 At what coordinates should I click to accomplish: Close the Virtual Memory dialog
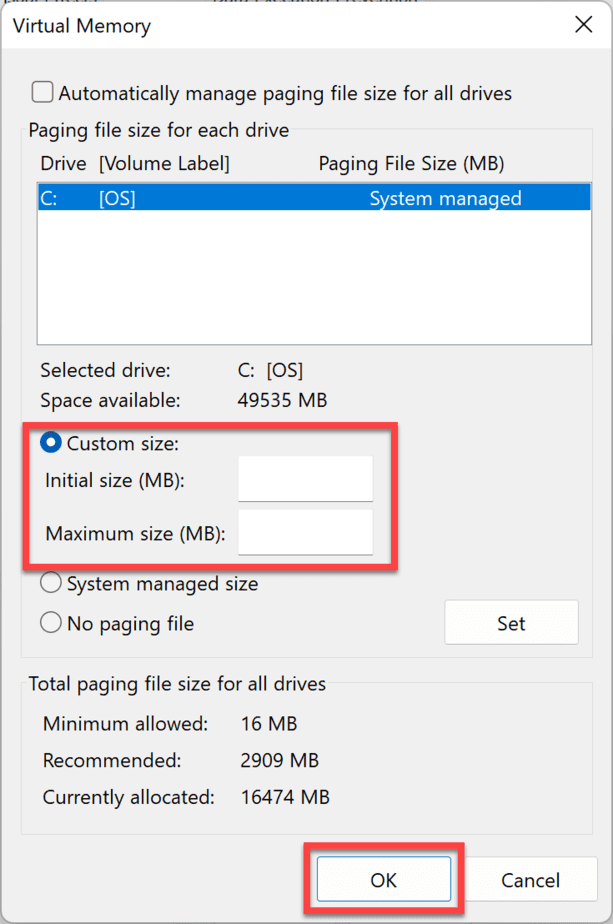click(583, 25)
